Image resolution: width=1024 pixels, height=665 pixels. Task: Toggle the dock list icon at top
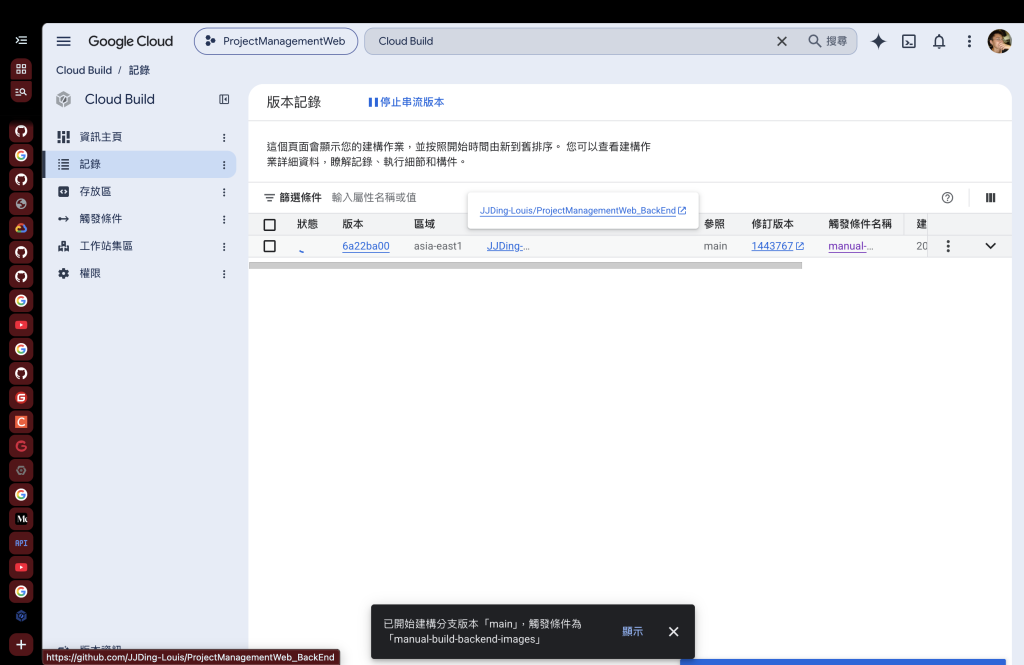[22, 41]
